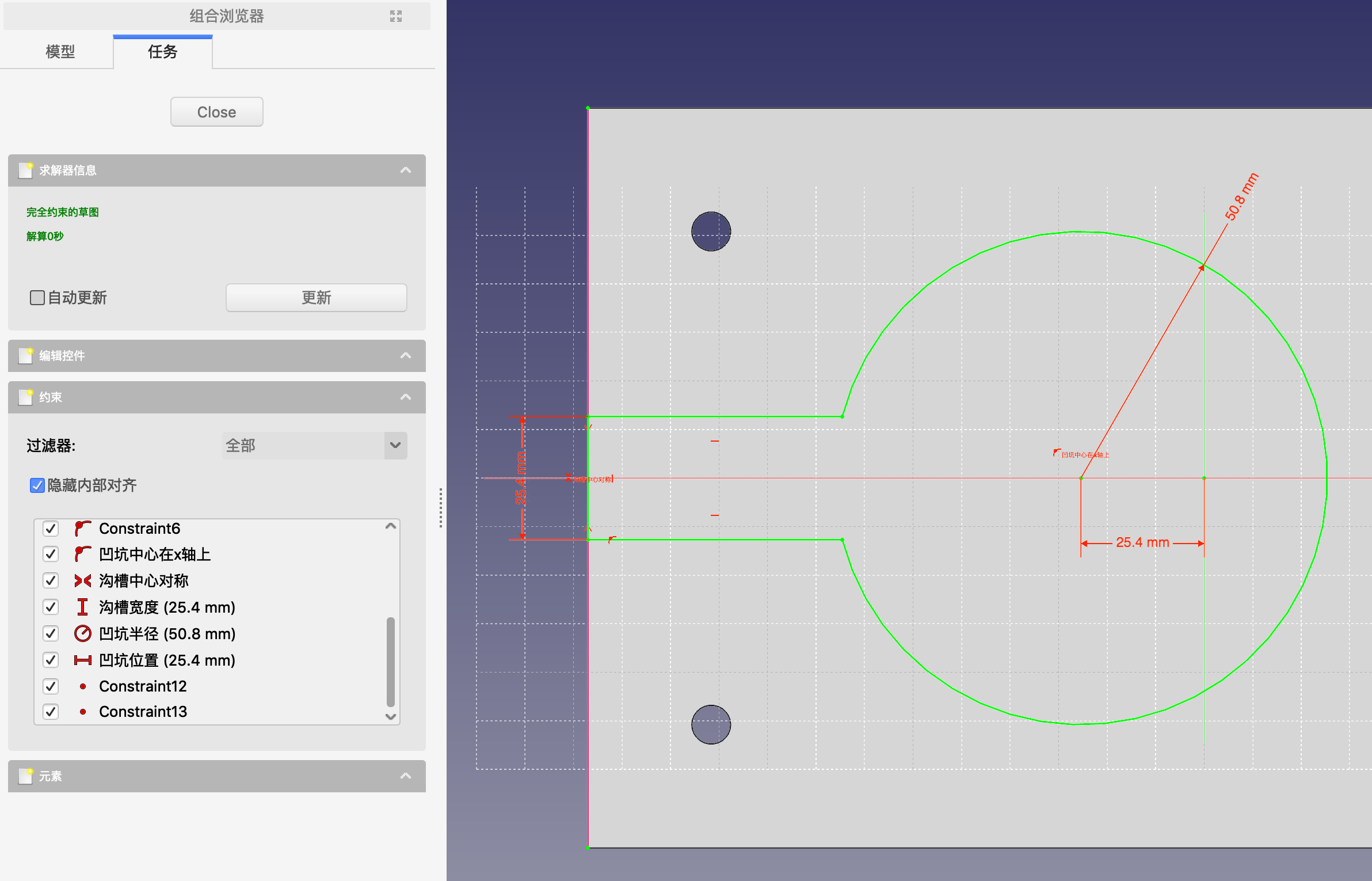
Task: Click the 更新 button
Action: 316,296
